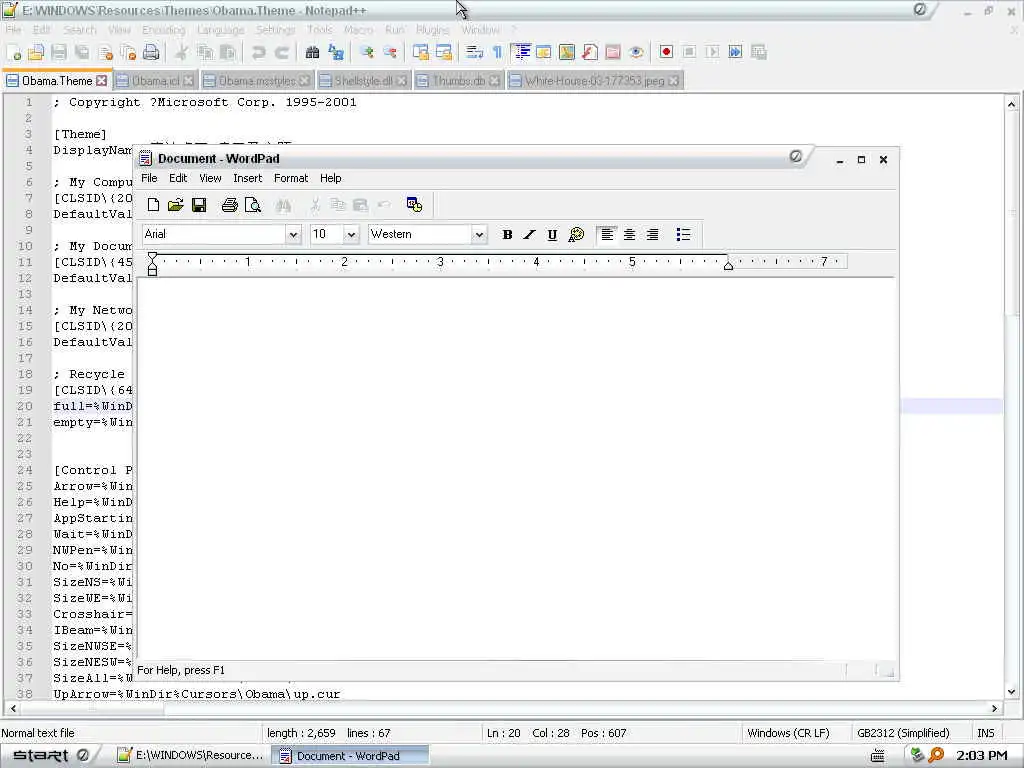The height and width of the screenshot is (768, 1024).
Task: Click the Find binoculars icon in WordPad
Action: (x=283, y=206)
